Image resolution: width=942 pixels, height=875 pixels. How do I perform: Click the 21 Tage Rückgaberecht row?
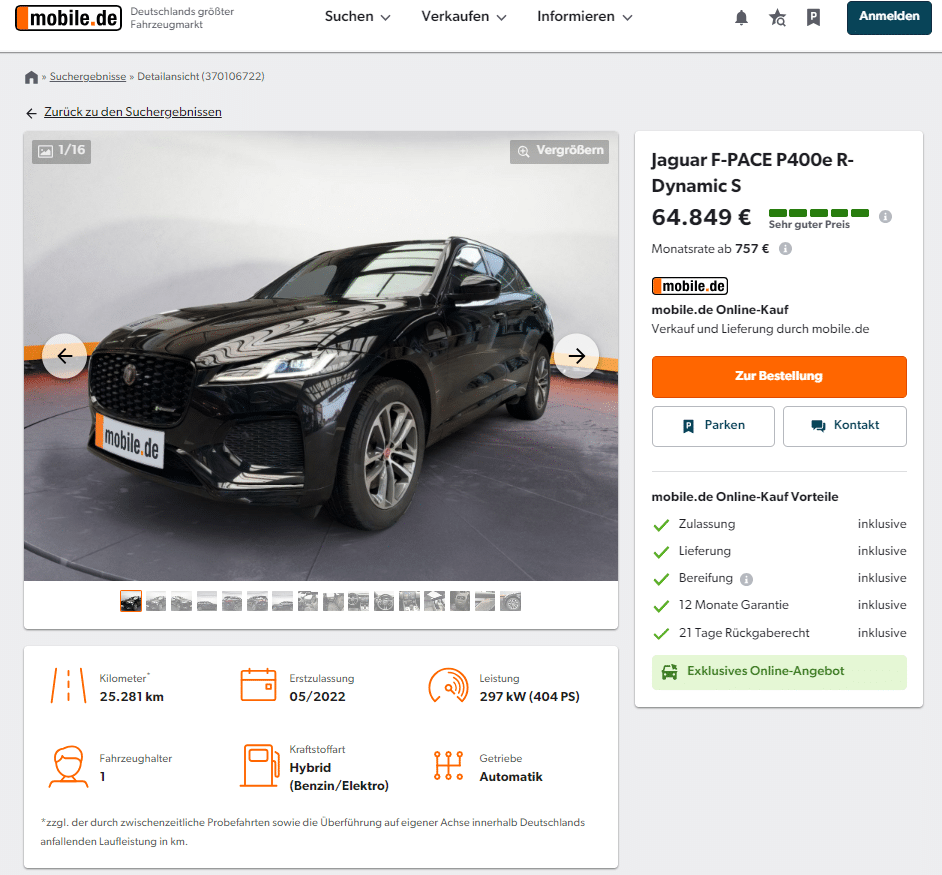[x=779, y=633]
